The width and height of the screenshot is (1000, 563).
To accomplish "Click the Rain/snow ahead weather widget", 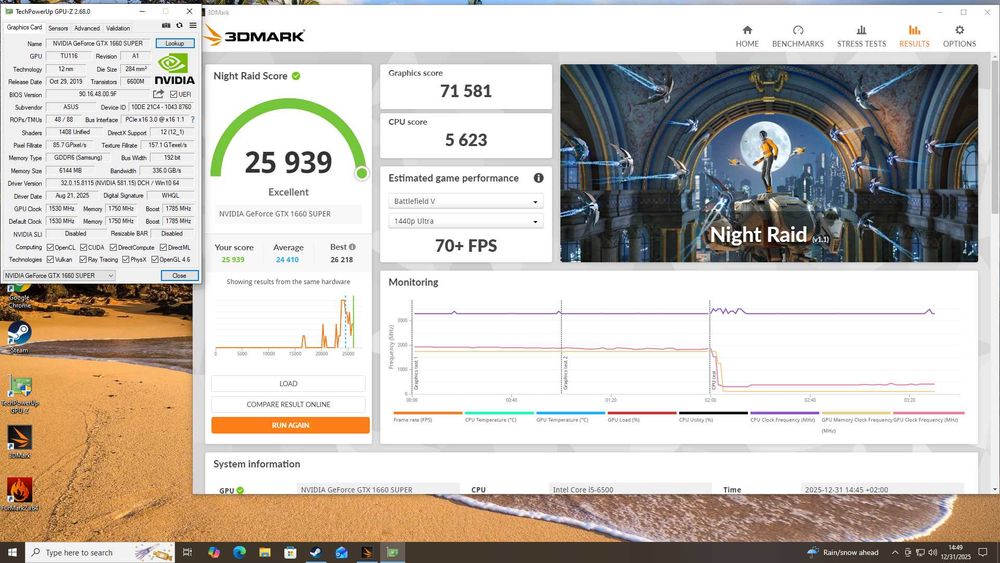I will (842, 552).
